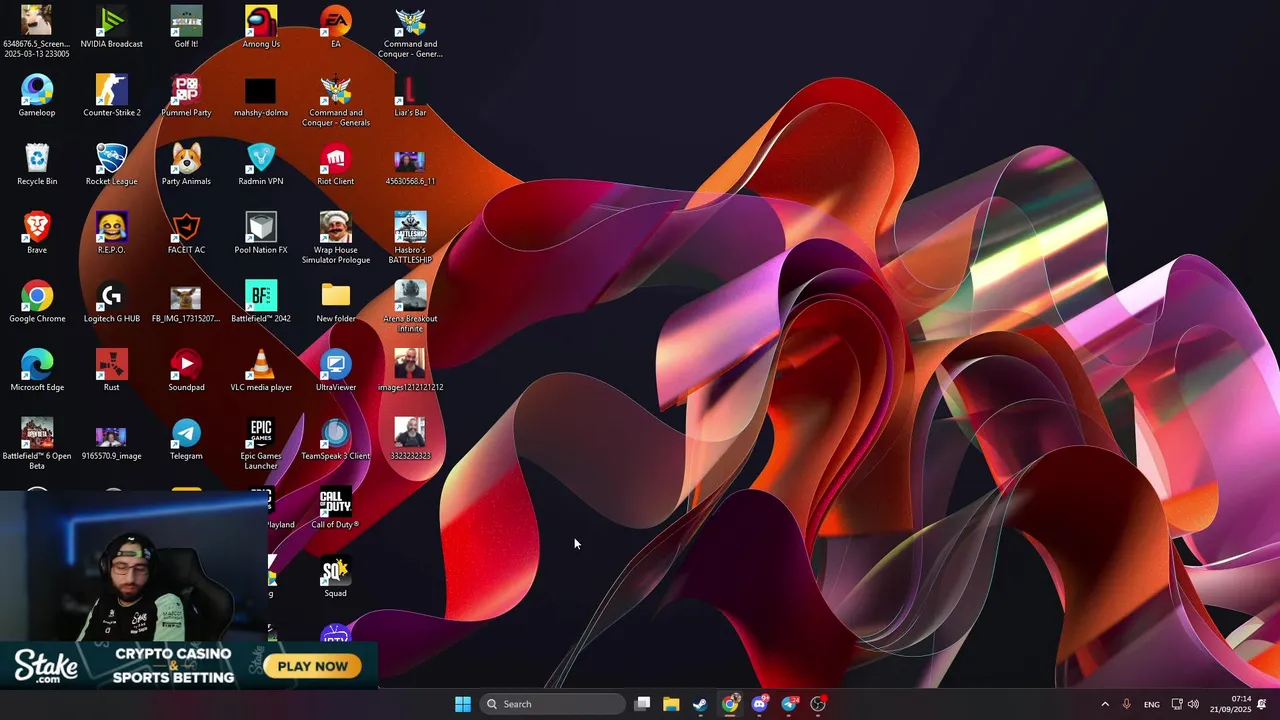Image resolution: width=1280 pixels, height=720 pixels.
Task: Open the Telegram desktop shortcut
Action: (x=186, y=440)
